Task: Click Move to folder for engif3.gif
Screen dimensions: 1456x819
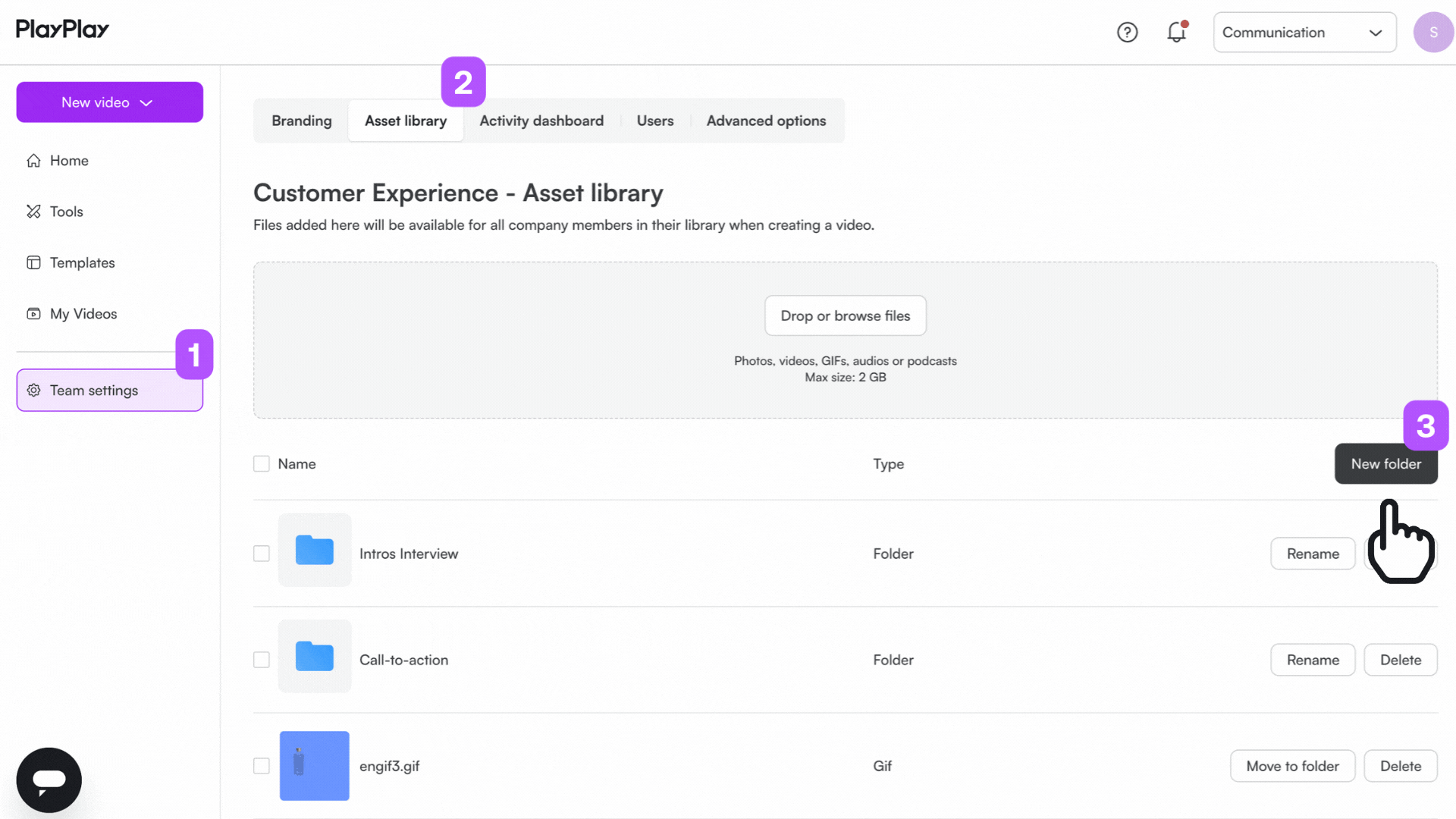Action: tap(1292, 766)
